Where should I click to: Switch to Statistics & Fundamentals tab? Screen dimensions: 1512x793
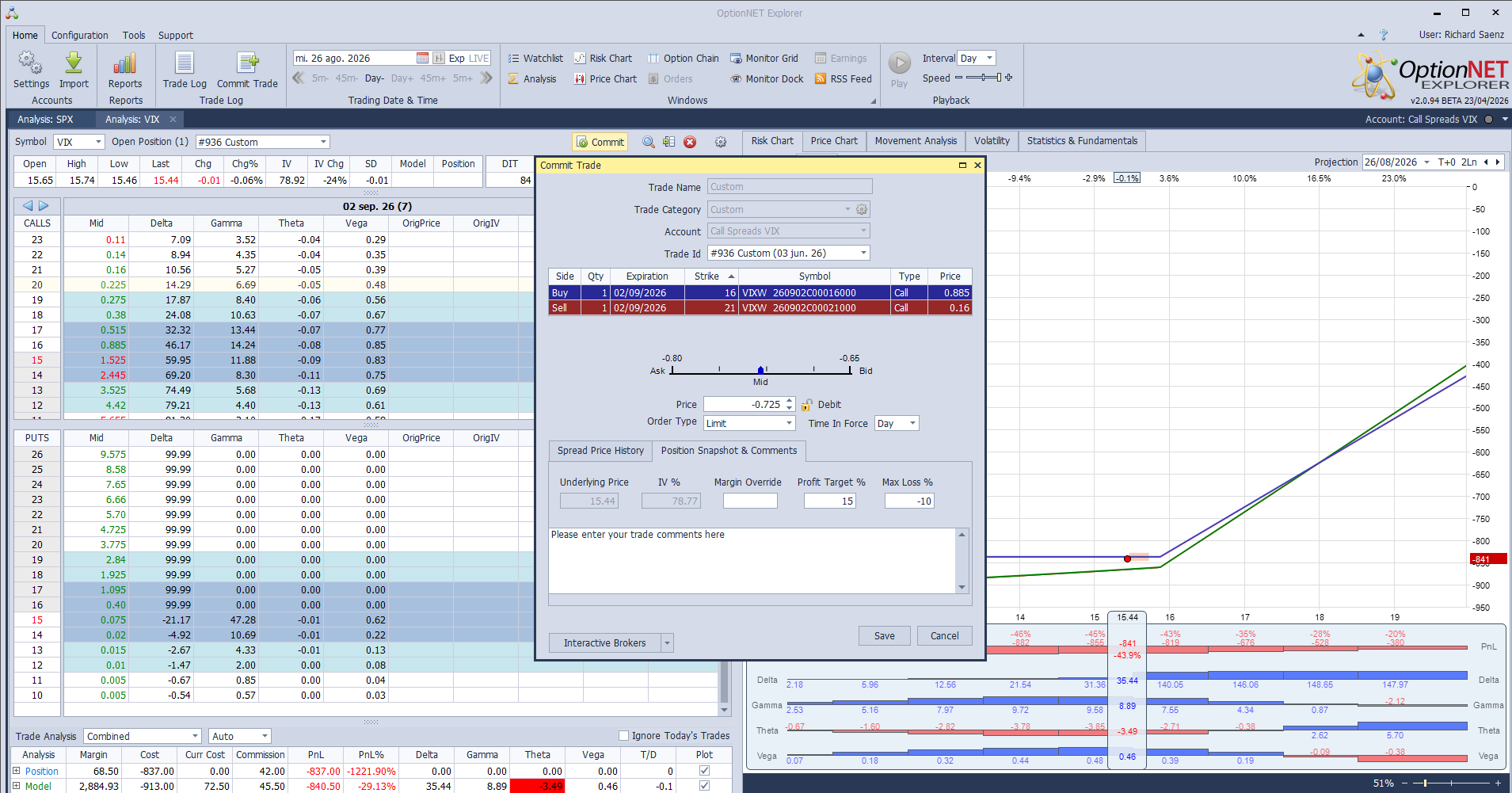tap(1082, 141)
